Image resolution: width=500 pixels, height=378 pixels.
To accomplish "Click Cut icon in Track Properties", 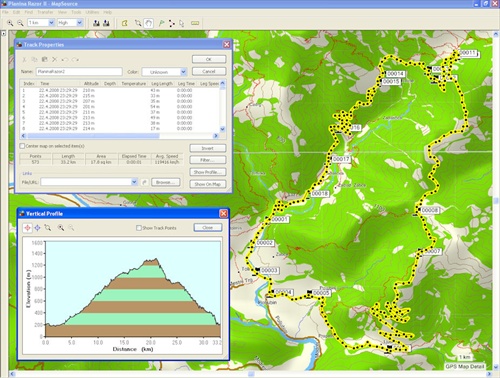I will 24,59.
